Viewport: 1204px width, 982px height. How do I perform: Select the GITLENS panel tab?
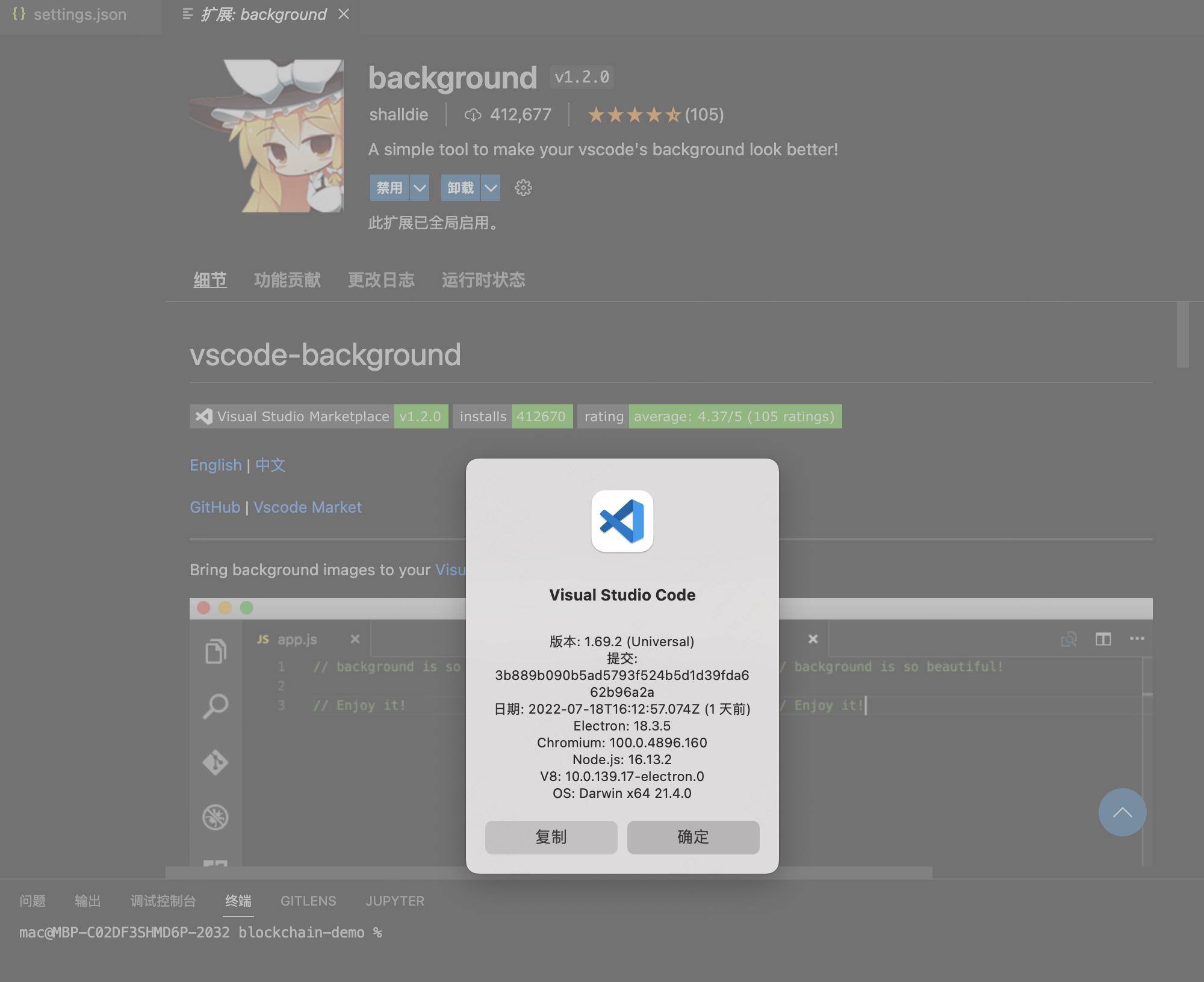pos(308,901)
